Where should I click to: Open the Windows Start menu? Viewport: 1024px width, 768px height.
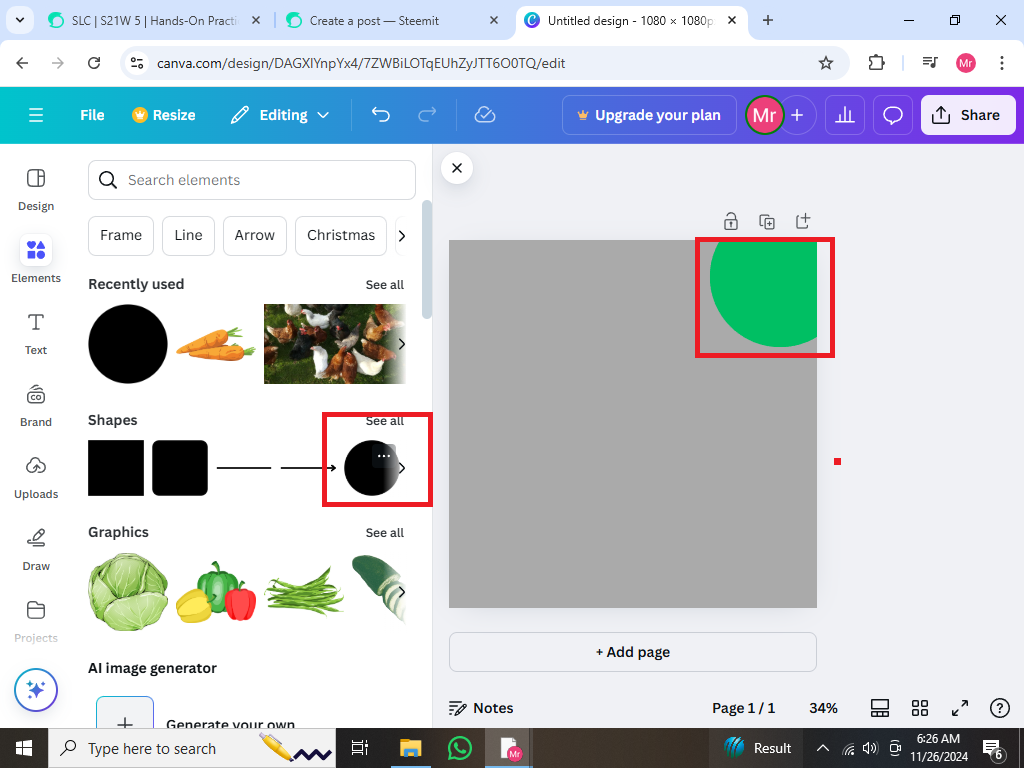tap(24, 748)
